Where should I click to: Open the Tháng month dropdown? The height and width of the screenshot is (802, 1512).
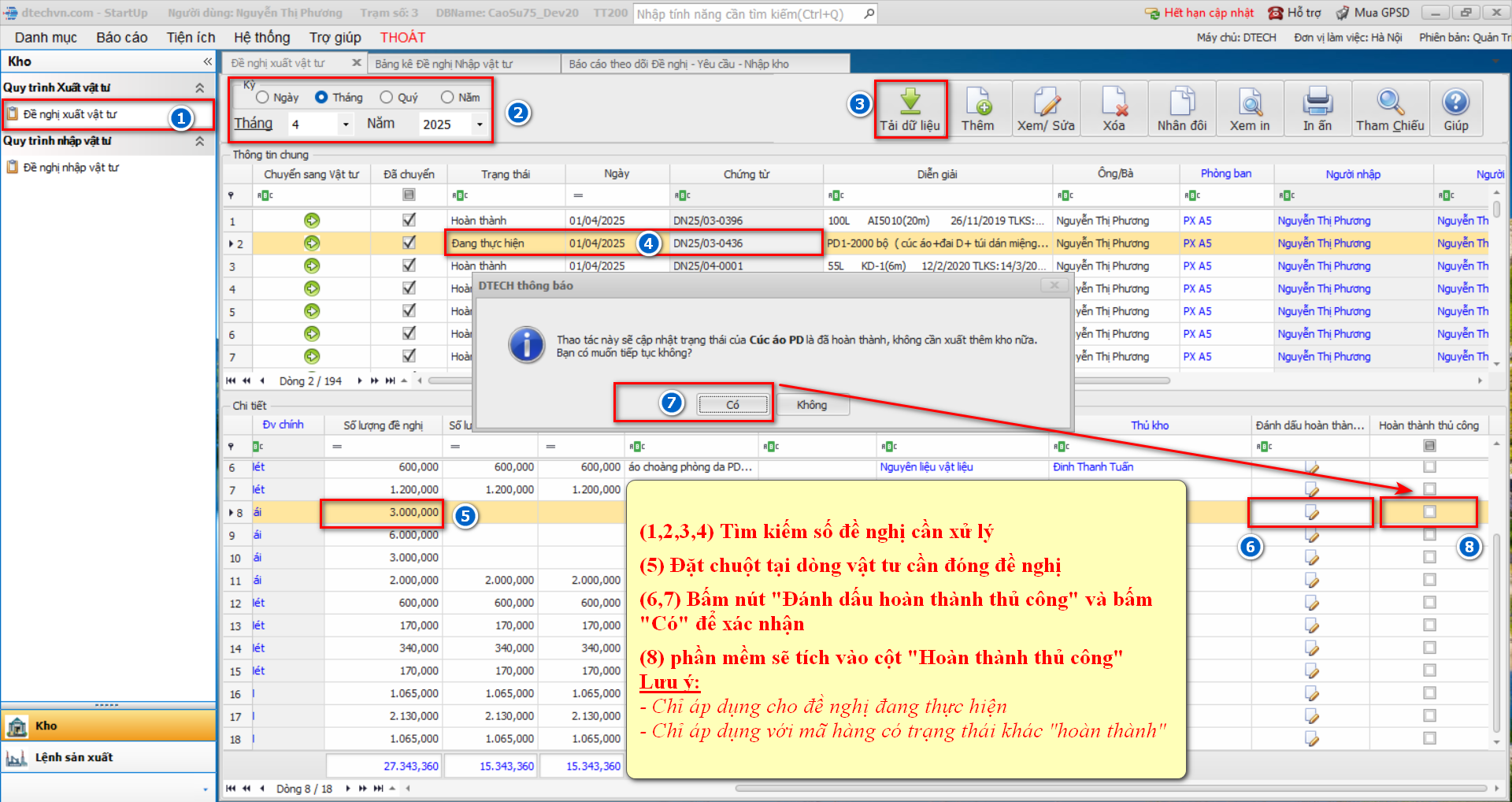coord(346,124)
